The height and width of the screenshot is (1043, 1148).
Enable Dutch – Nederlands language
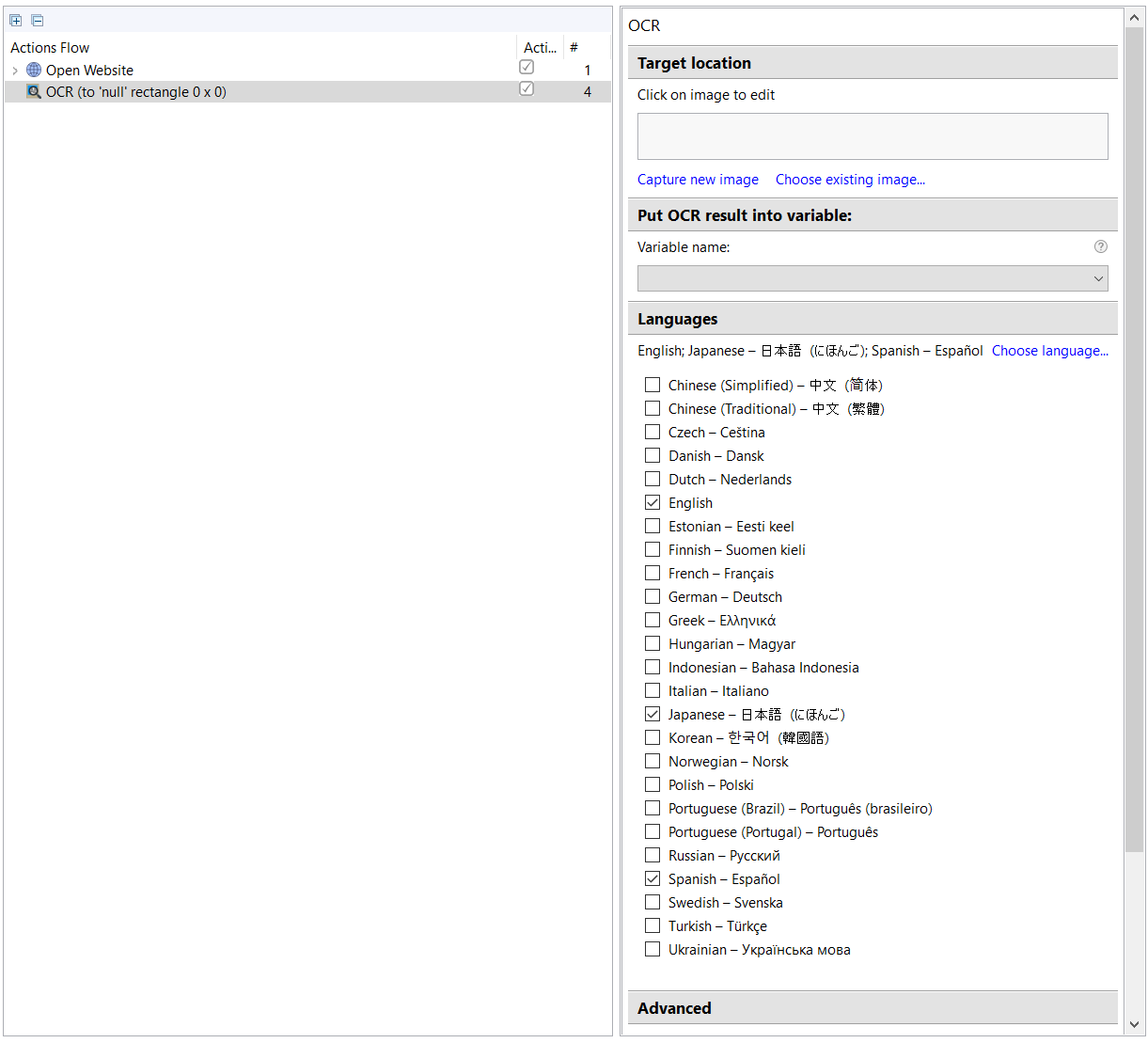[653, 479]
